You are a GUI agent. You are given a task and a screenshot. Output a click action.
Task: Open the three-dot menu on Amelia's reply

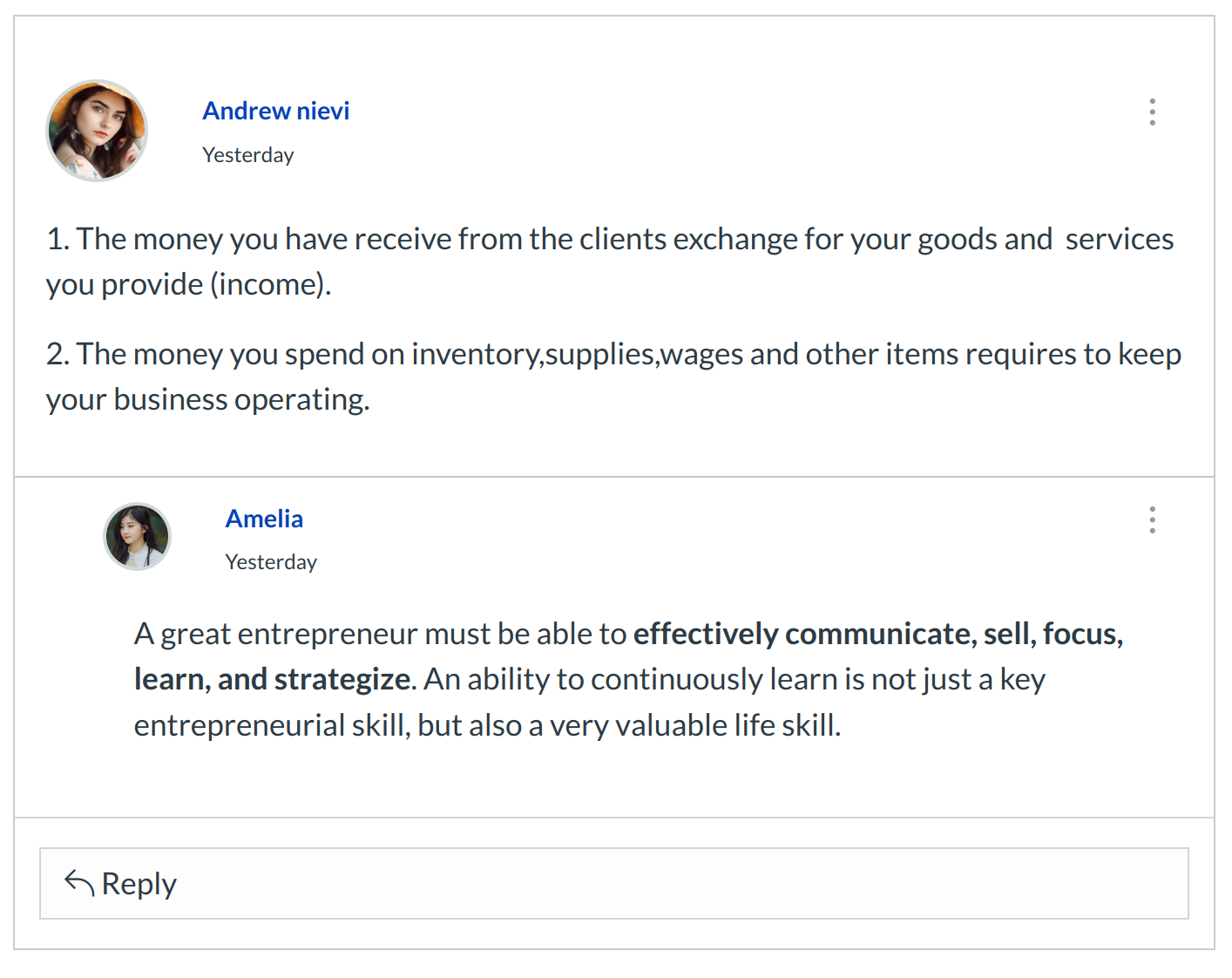tap(1152, 520)
